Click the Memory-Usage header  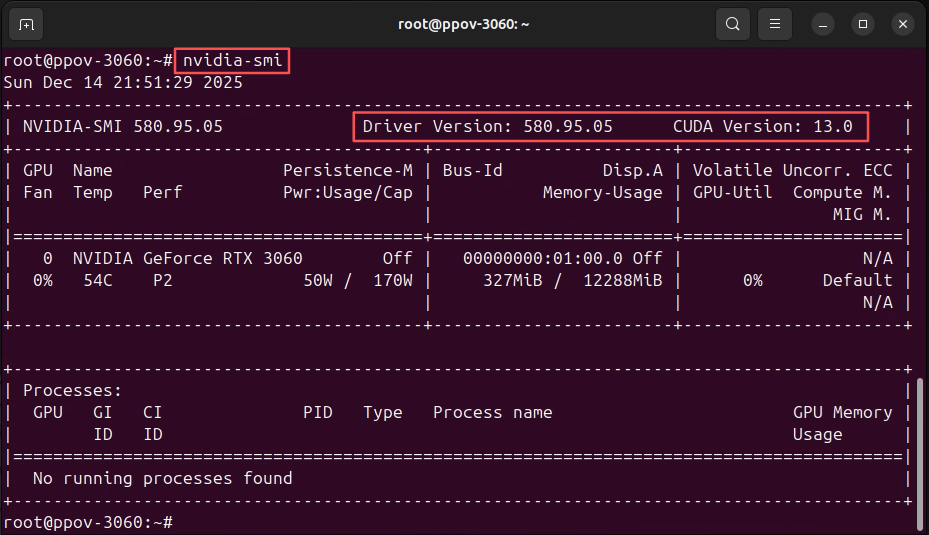[603, 193]
